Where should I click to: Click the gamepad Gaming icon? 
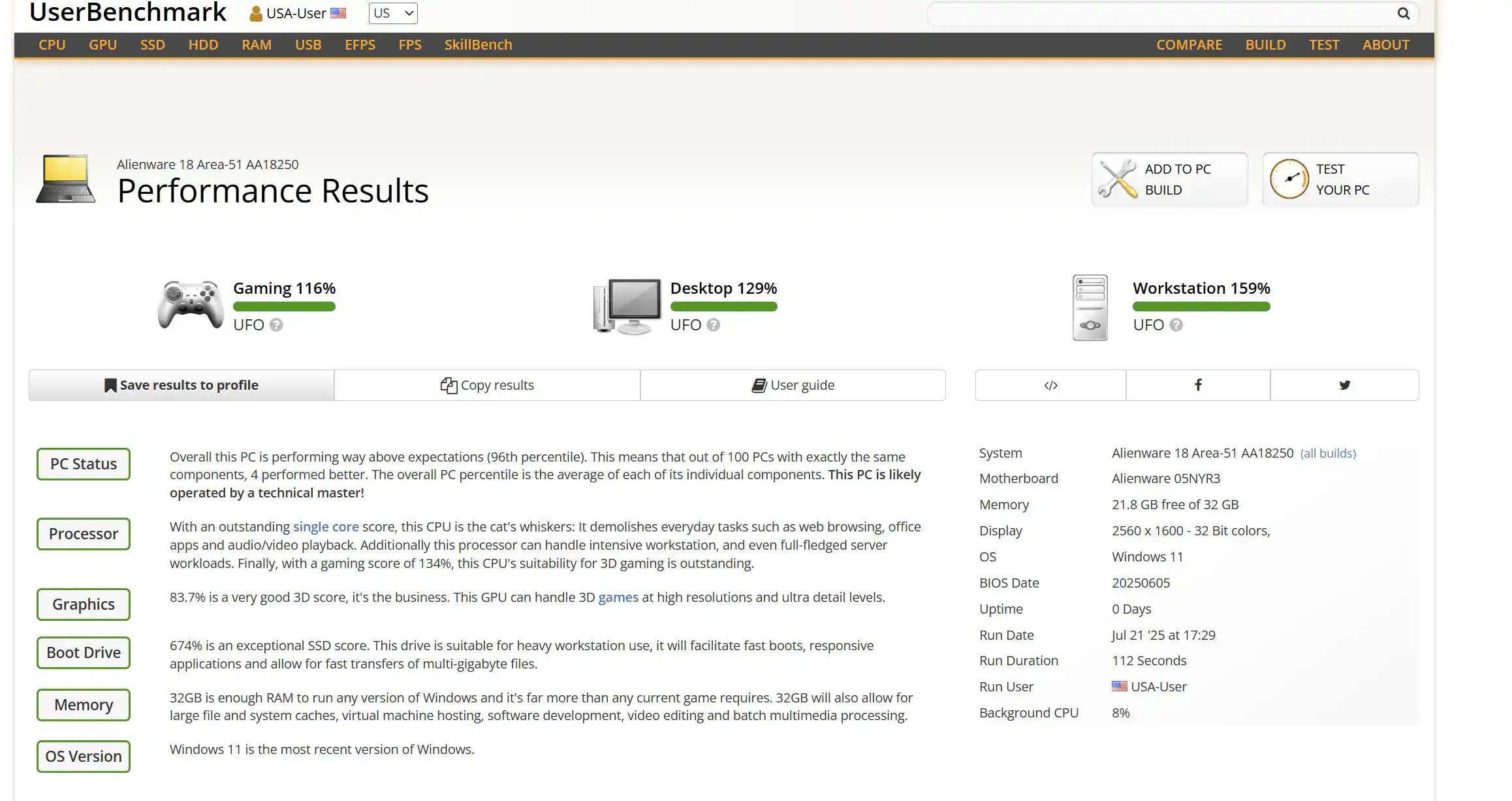point(191,305)
